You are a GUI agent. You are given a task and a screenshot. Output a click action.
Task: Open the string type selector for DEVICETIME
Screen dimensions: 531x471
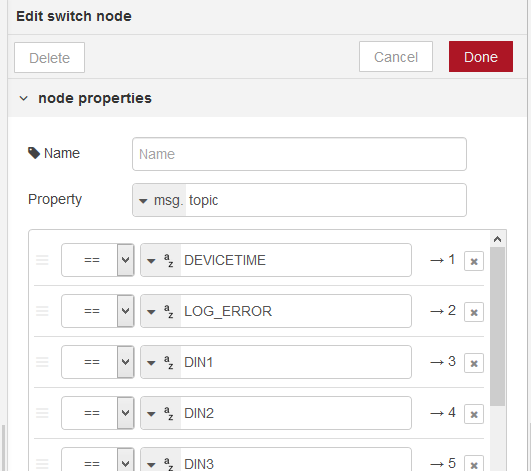pyautogui.click(x=161, y=260)
